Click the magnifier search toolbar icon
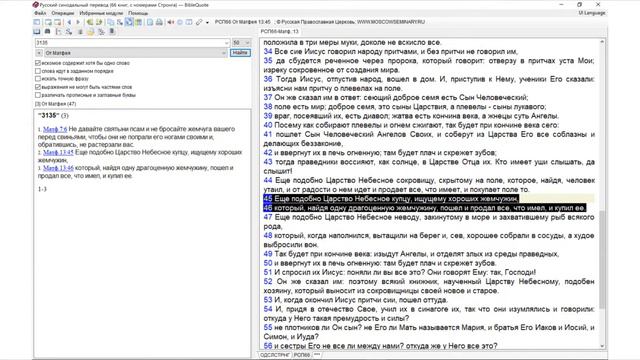The width and height of the screenshot is (640, 360). coord(120,22)
